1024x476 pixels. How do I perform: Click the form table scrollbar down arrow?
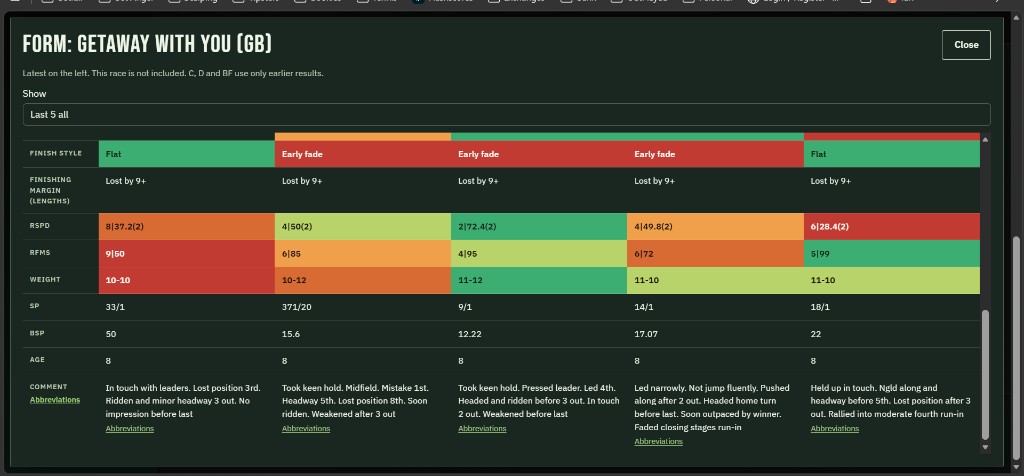click(985, 447)
